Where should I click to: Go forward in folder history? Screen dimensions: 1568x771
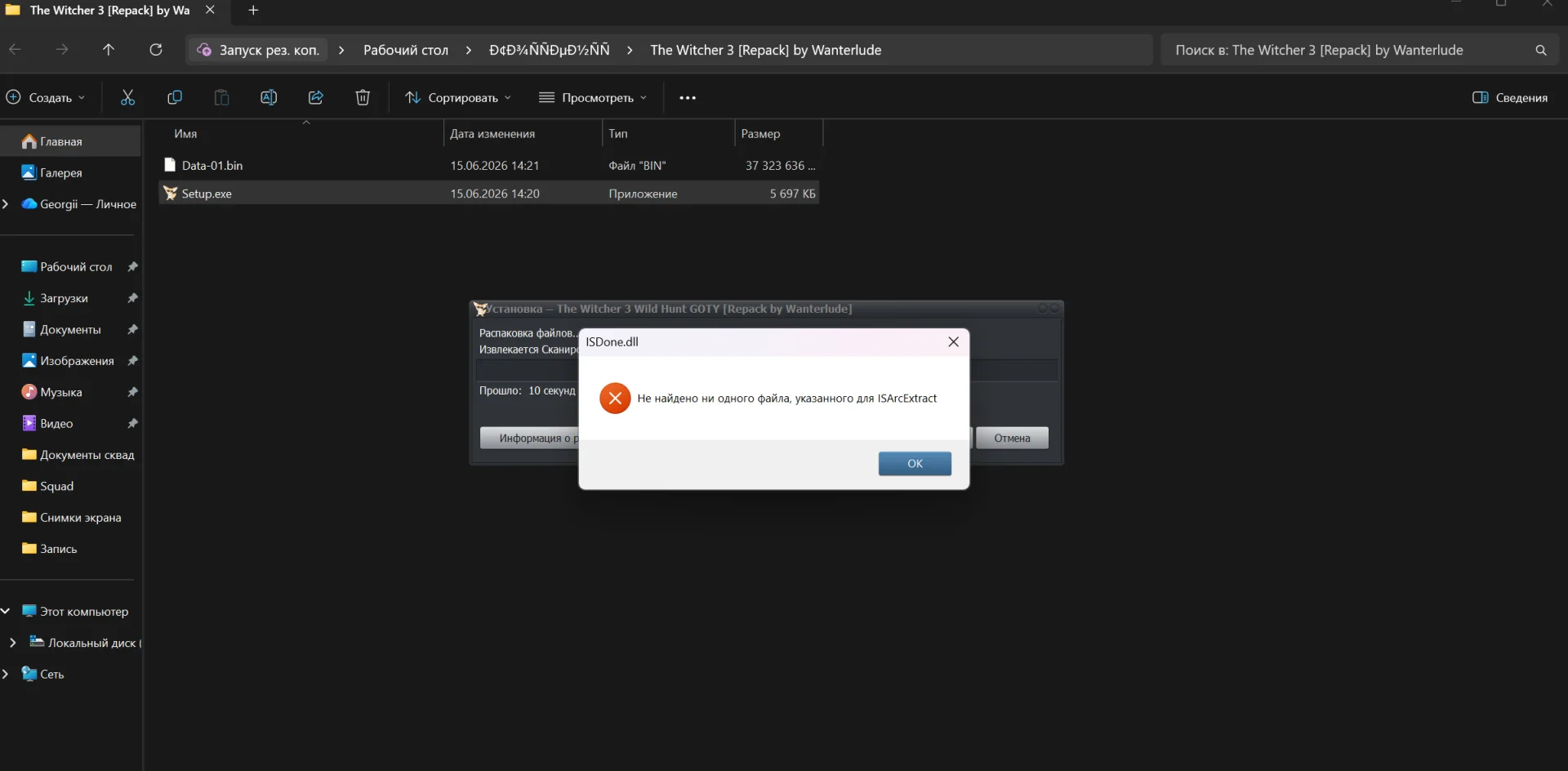click(x=62, y=50)
